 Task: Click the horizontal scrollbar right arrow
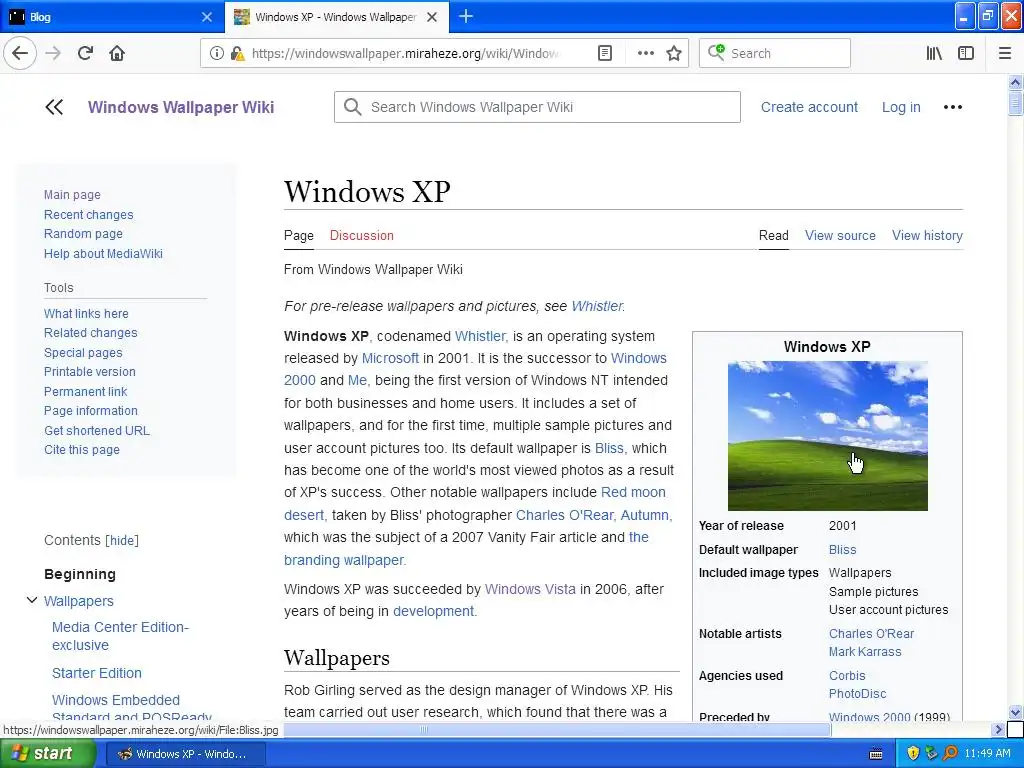tap(997, 729)
